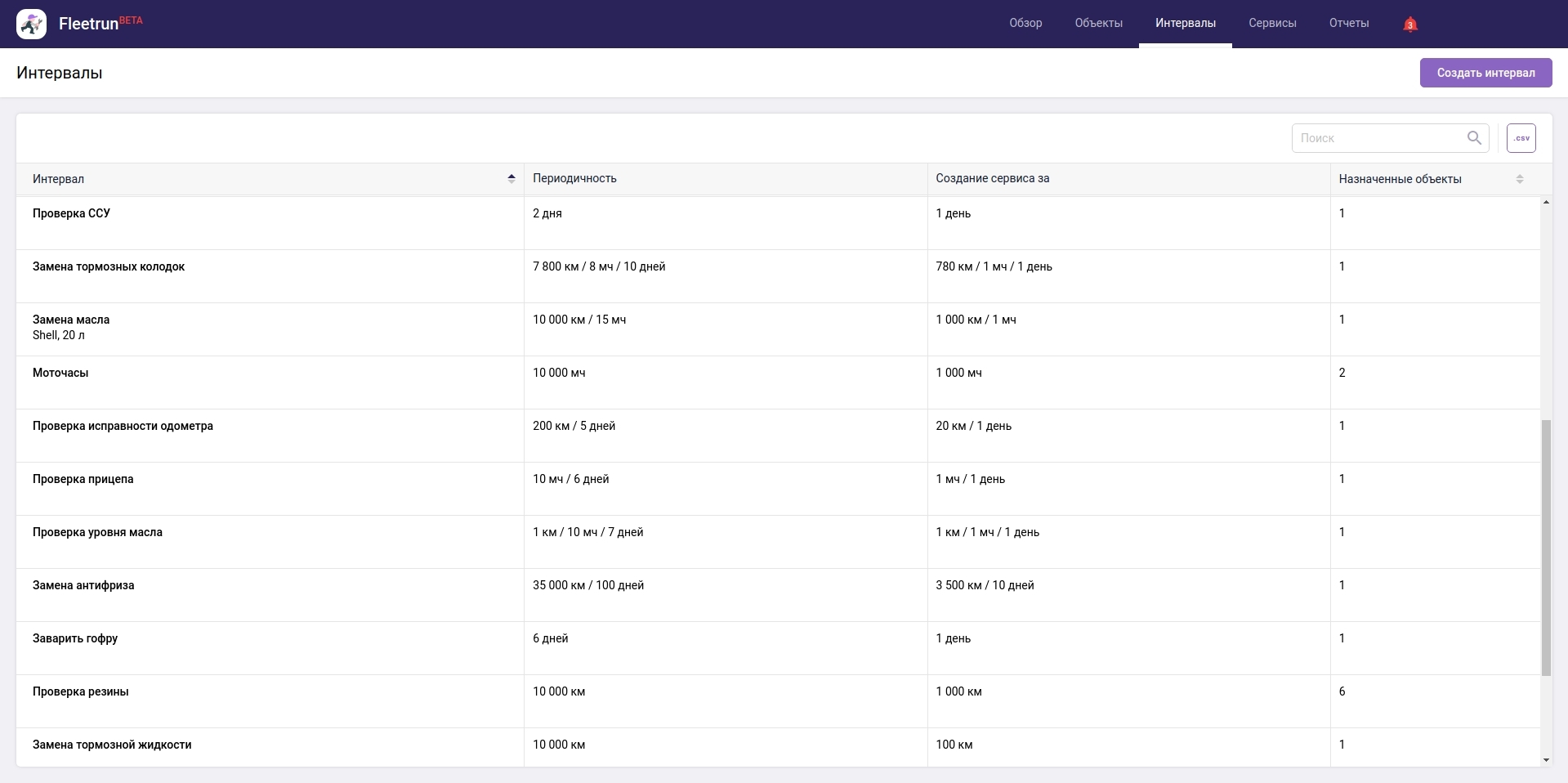Export the table via CSV icon
Viewport: 1568px width, 783px height.
(1521, 138)
